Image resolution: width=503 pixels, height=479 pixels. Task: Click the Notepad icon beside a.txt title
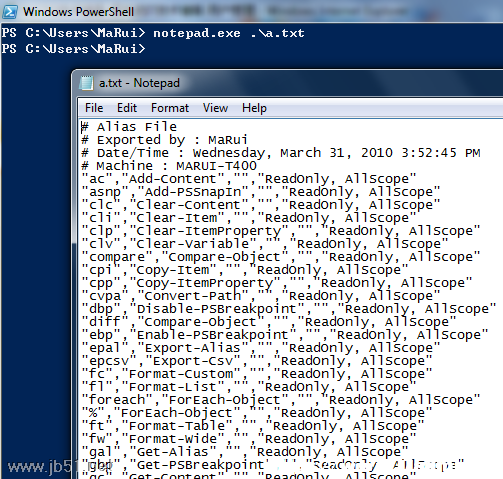[86, 83]
